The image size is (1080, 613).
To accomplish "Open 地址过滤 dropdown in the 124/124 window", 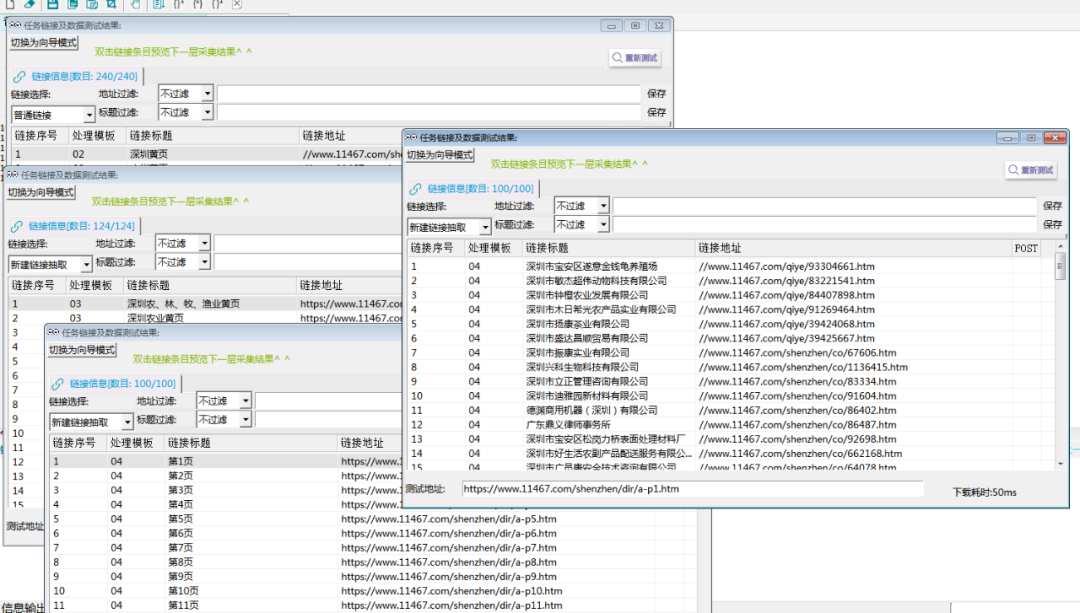I will (x=183, y=243).
